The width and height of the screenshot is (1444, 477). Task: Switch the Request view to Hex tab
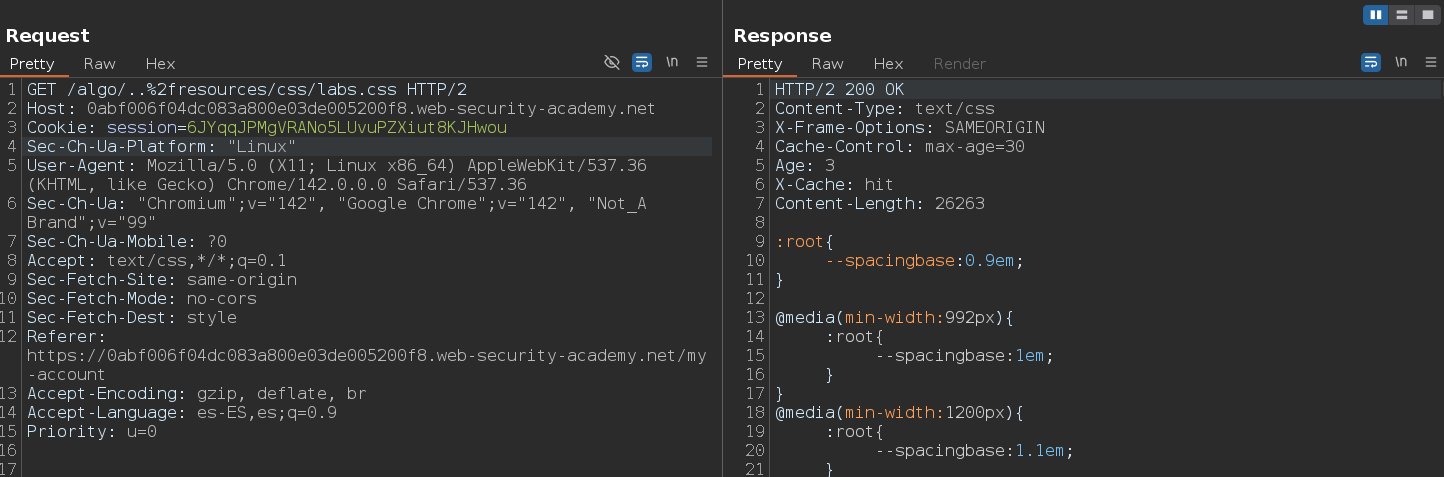[160, 63]
